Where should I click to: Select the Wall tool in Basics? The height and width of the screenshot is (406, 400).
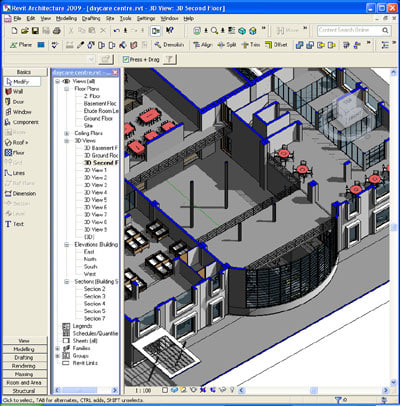click(14, 91)
